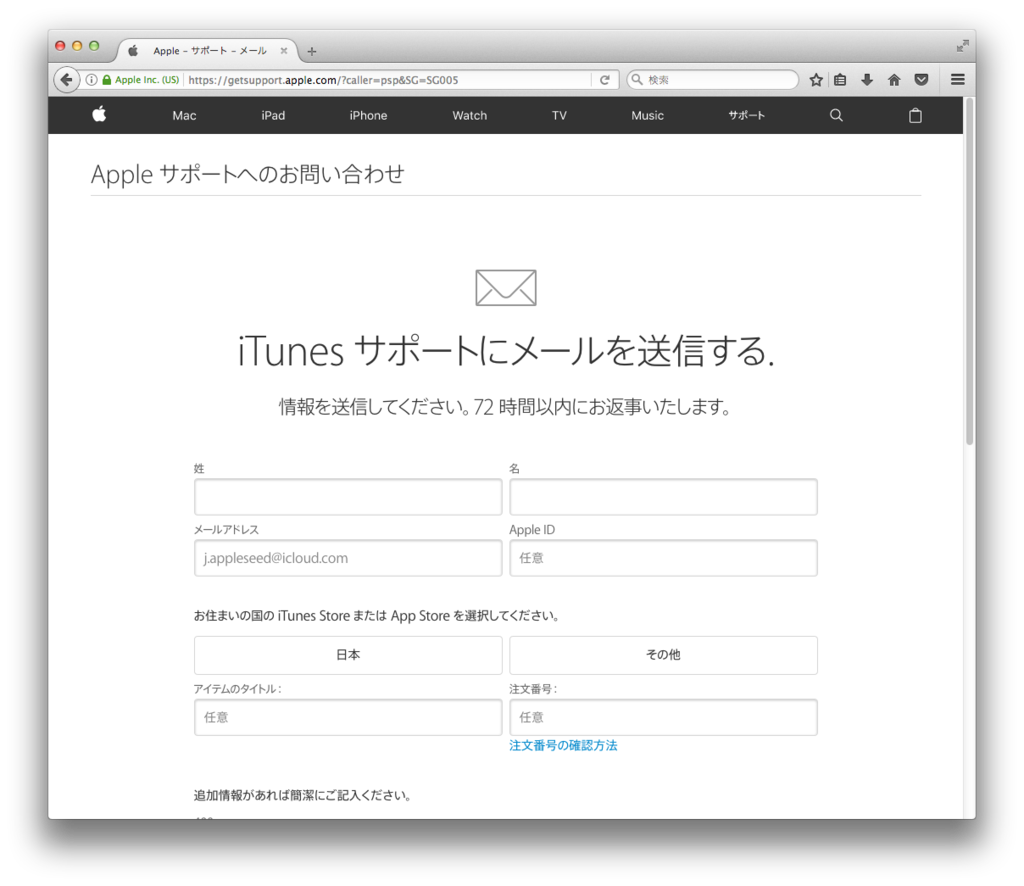The image size is (1024, 886).
Task: Focus the 姓 input field
Action: [x=348, y=497]
